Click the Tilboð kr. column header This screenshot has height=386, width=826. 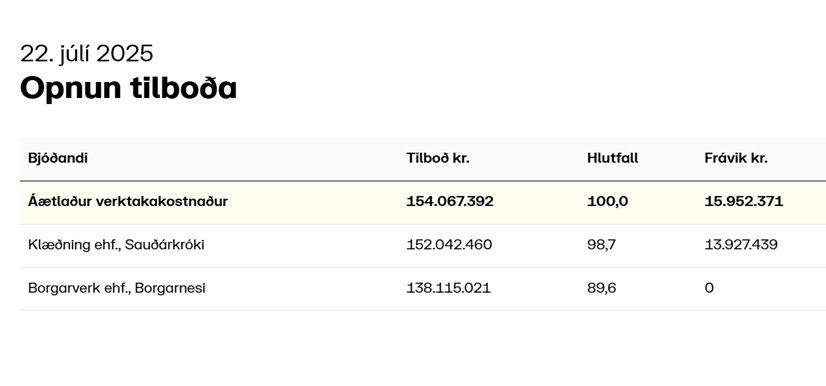[x=438, y=158]
